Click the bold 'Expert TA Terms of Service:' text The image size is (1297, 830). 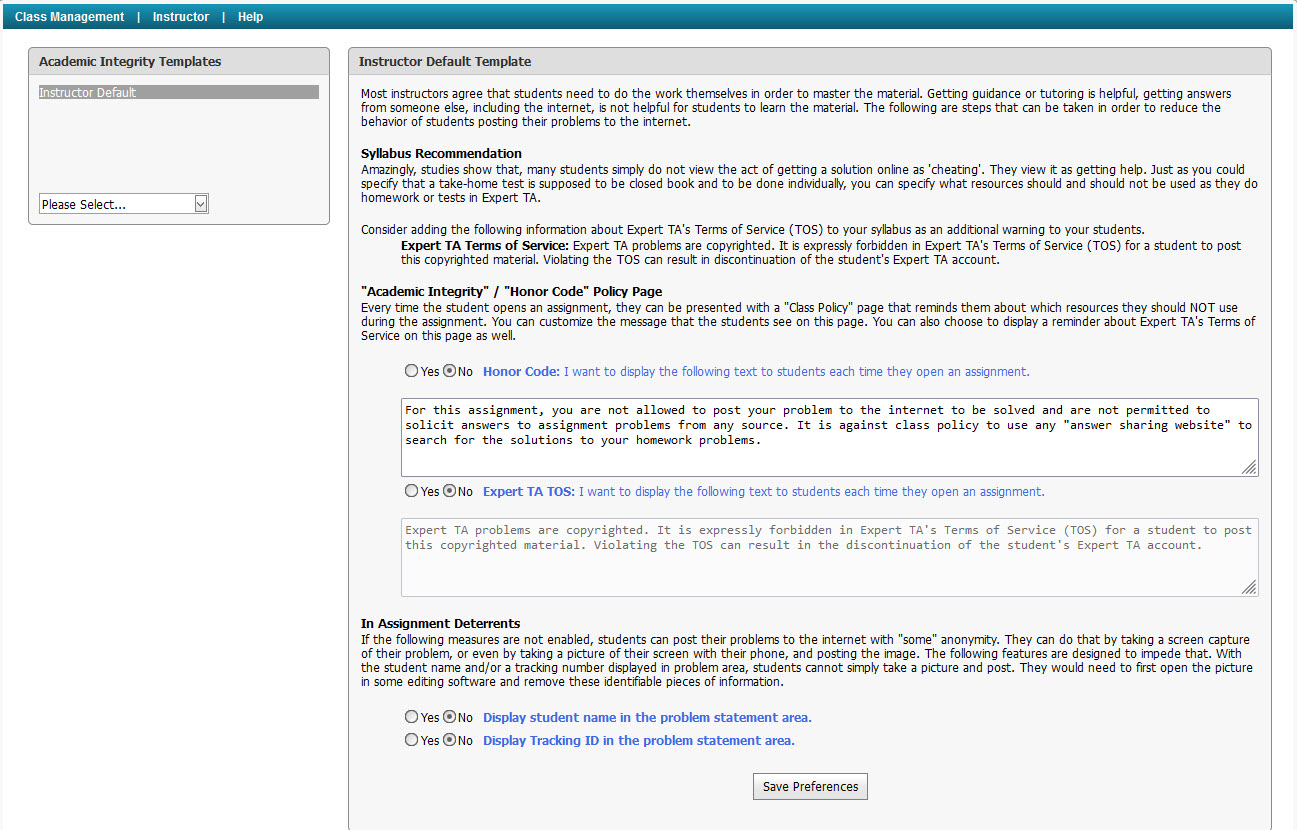click(x=485, y=245)
